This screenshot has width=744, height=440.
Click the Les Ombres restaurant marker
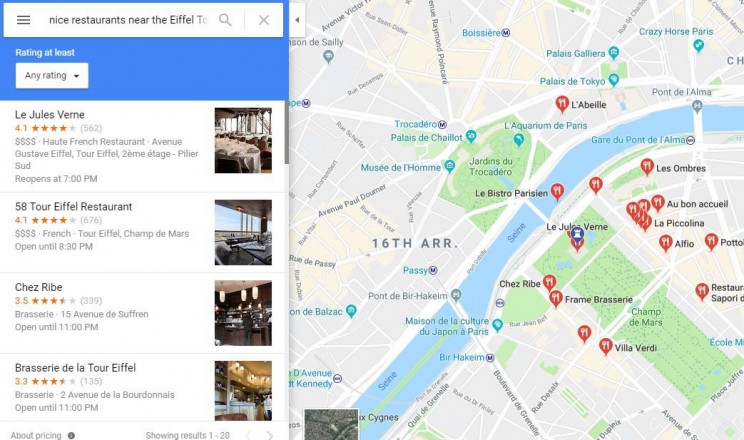[x=647, y=167]
